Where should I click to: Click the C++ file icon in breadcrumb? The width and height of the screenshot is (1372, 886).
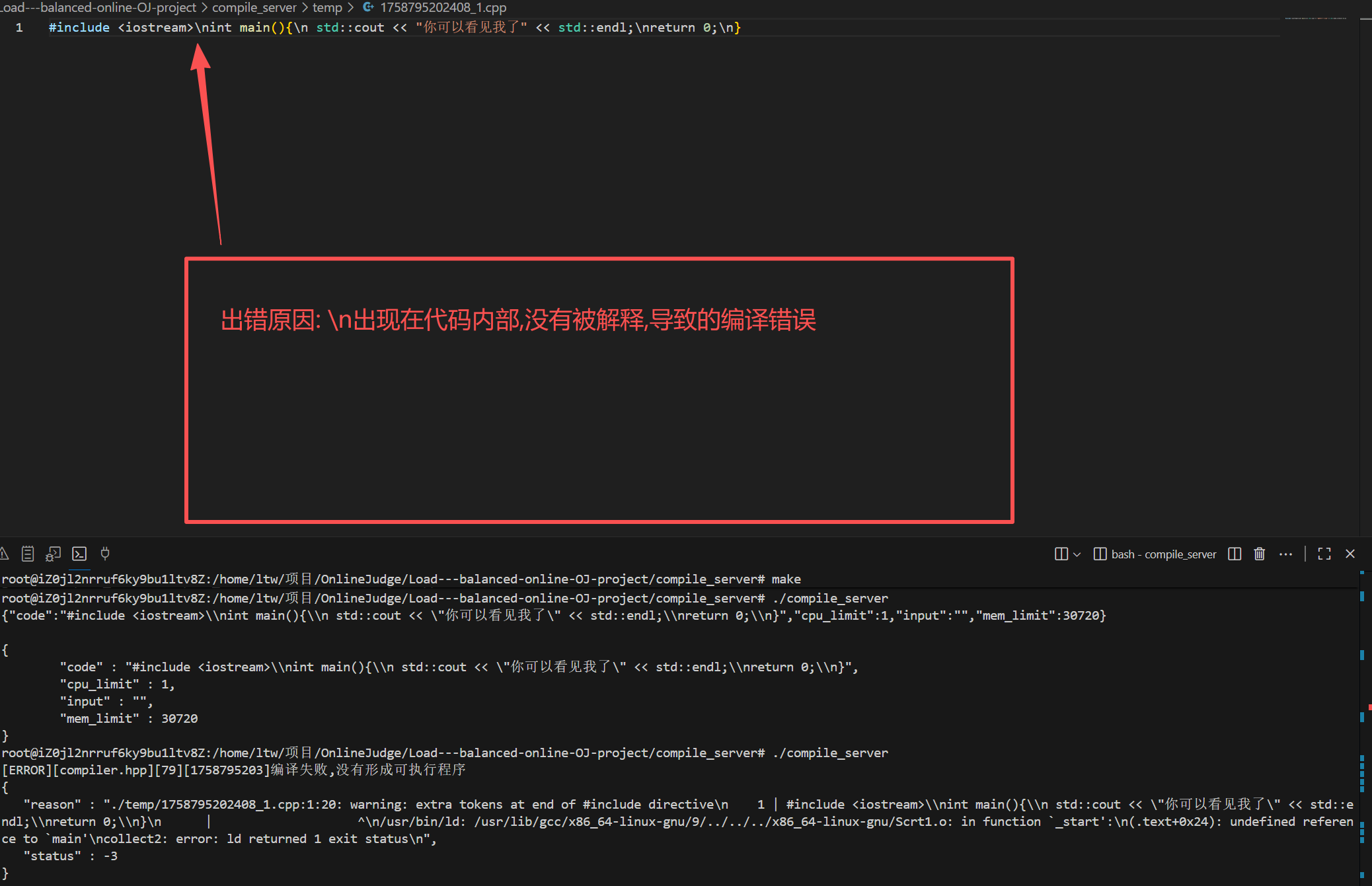(x=368, y=7)
